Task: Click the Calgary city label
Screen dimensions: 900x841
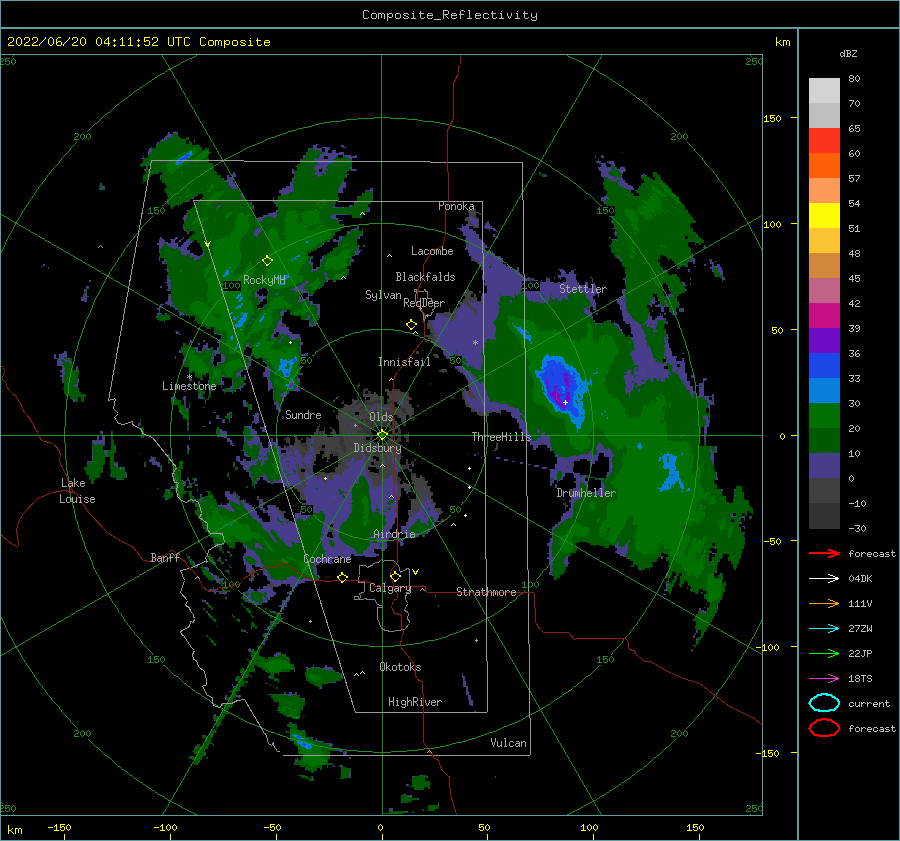Action: (x=390, y=588)
